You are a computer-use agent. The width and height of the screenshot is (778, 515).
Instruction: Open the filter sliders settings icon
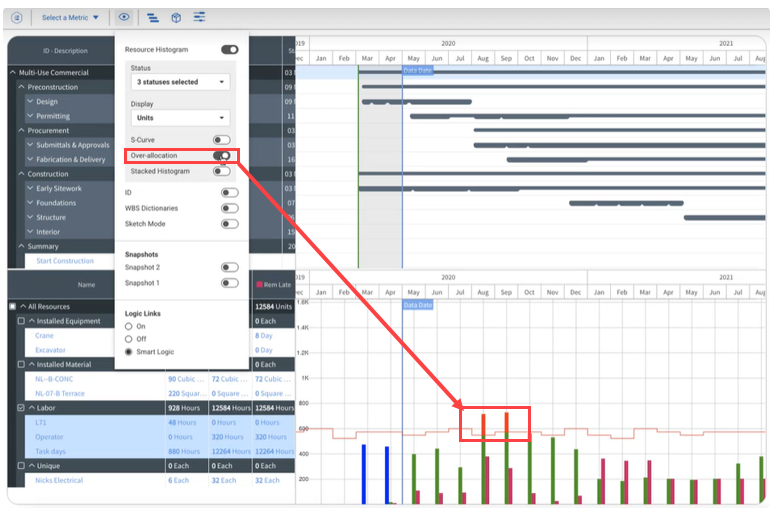(x=200, y=17)
